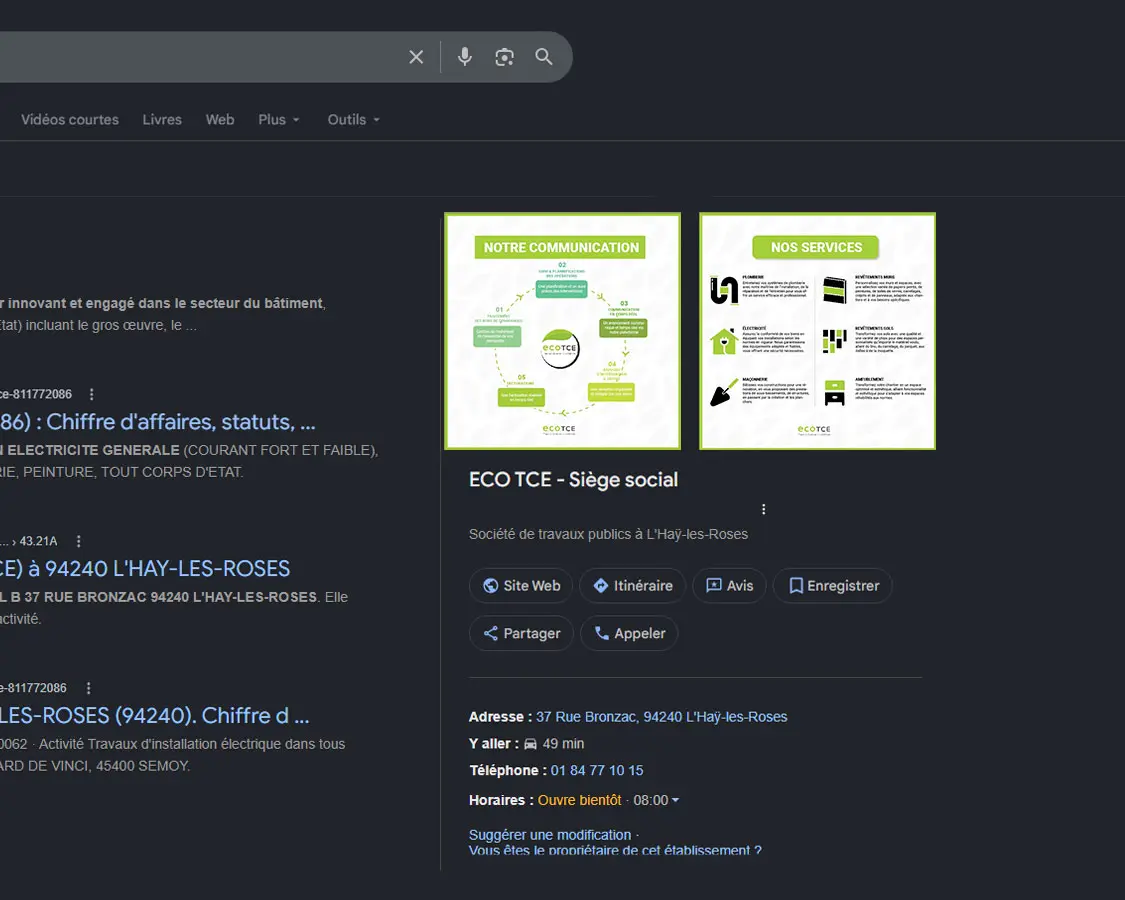
Task: Click the phone number 01 84 77 10 15
Action: [x=597, y=770]
